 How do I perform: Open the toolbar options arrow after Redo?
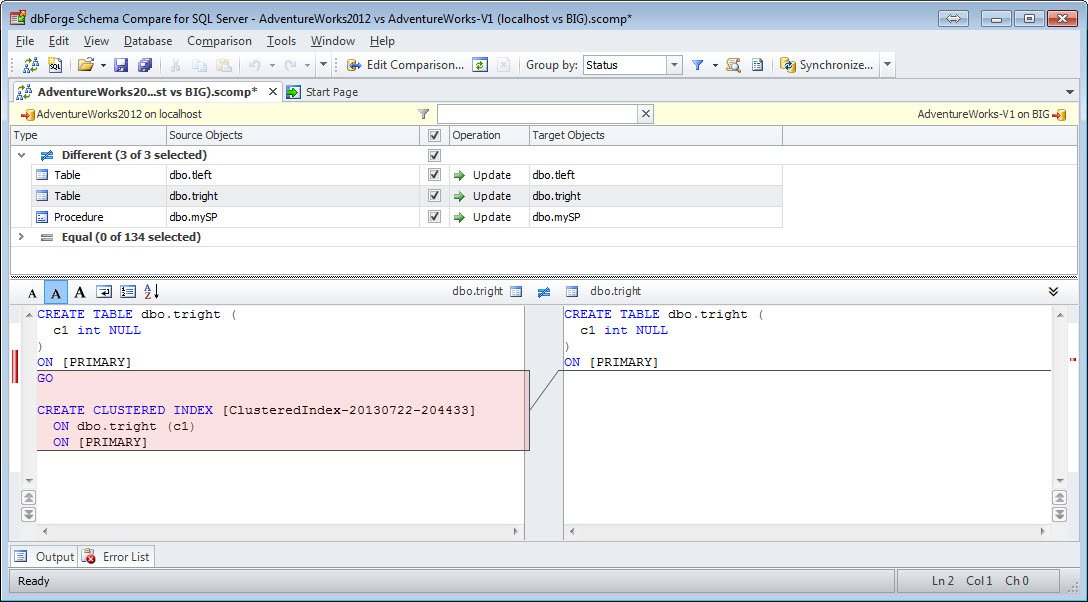point(323,65)
